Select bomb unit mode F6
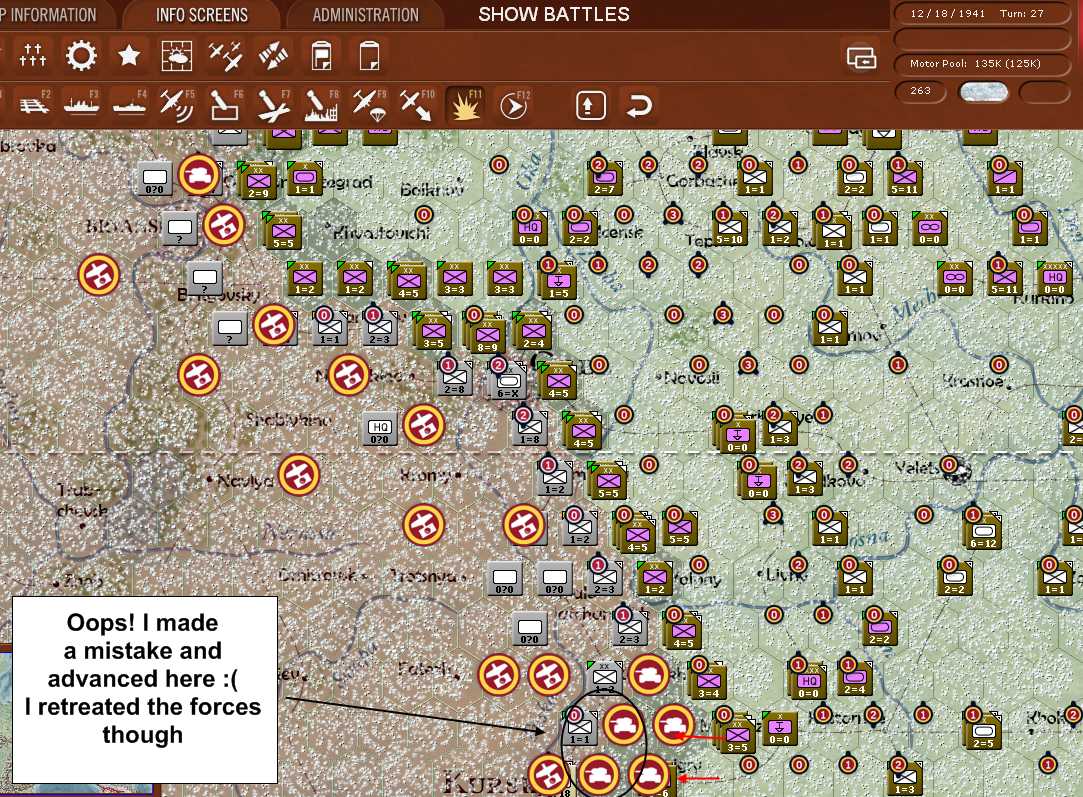The height and width of the screenshot is (797, 1083). pos(225,105)
